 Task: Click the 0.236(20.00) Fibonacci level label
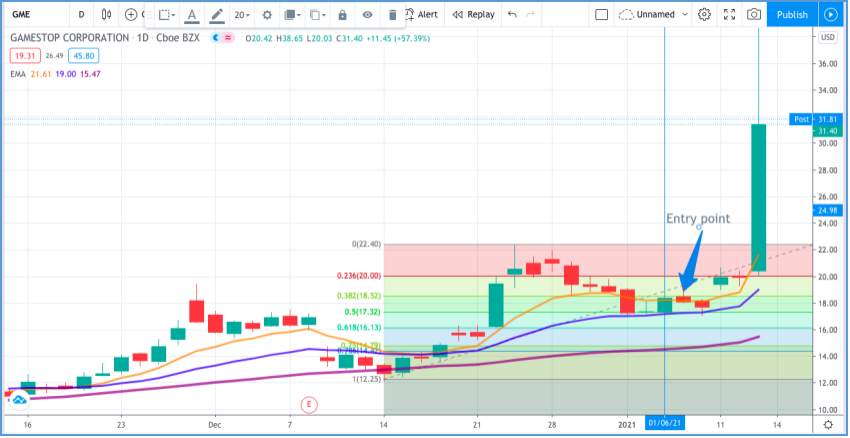pos(360,276)
